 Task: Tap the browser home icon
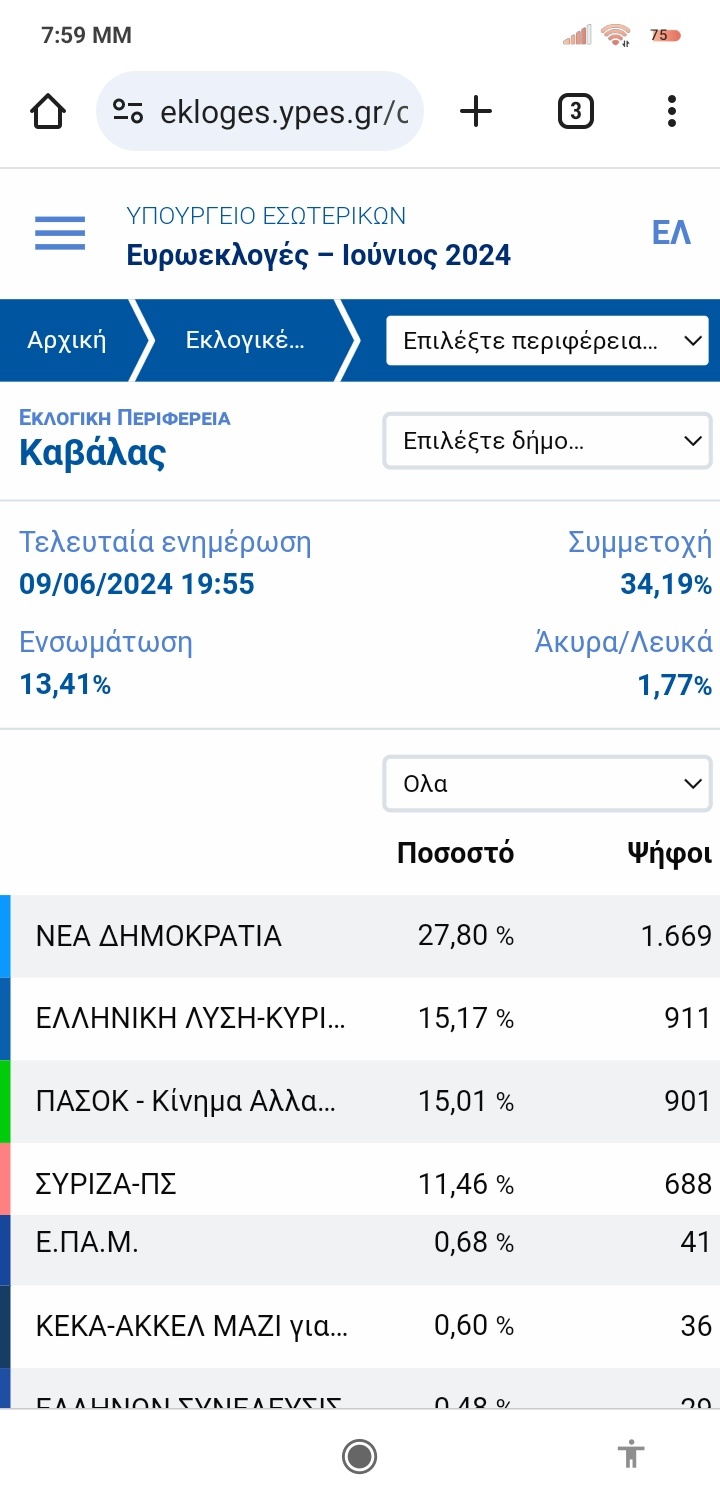click(x=48, y=111)
